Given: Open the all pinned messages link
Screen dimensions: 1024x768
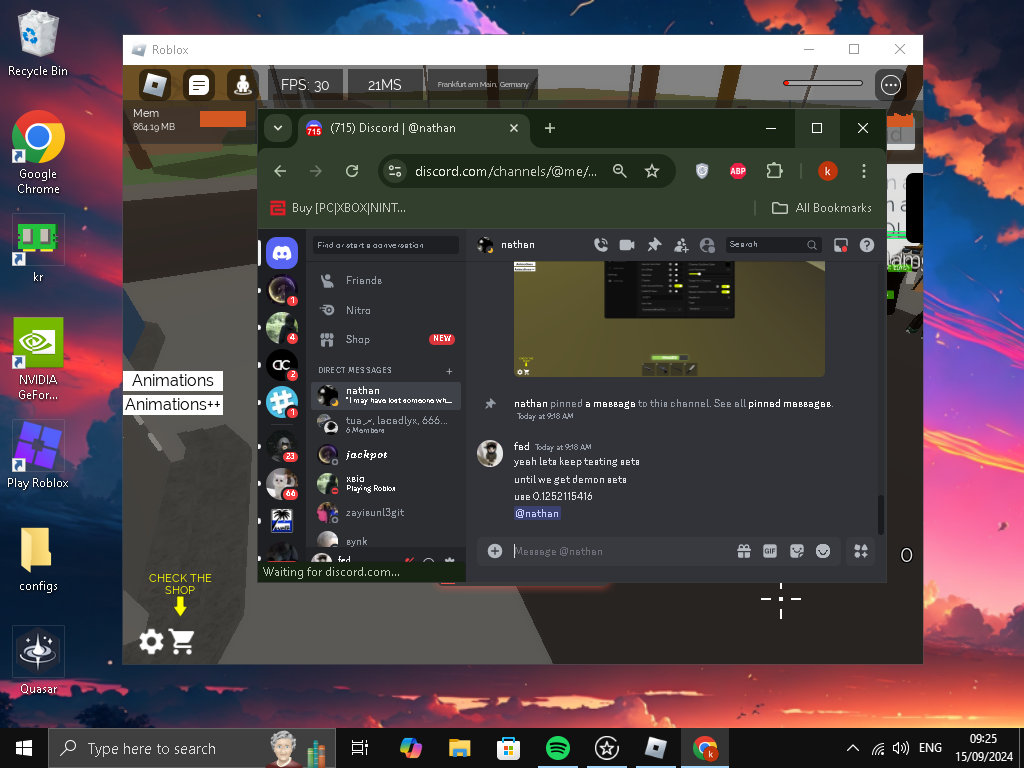Looking at the screenshot, I should pyautogui.click(x=789, y=404).
